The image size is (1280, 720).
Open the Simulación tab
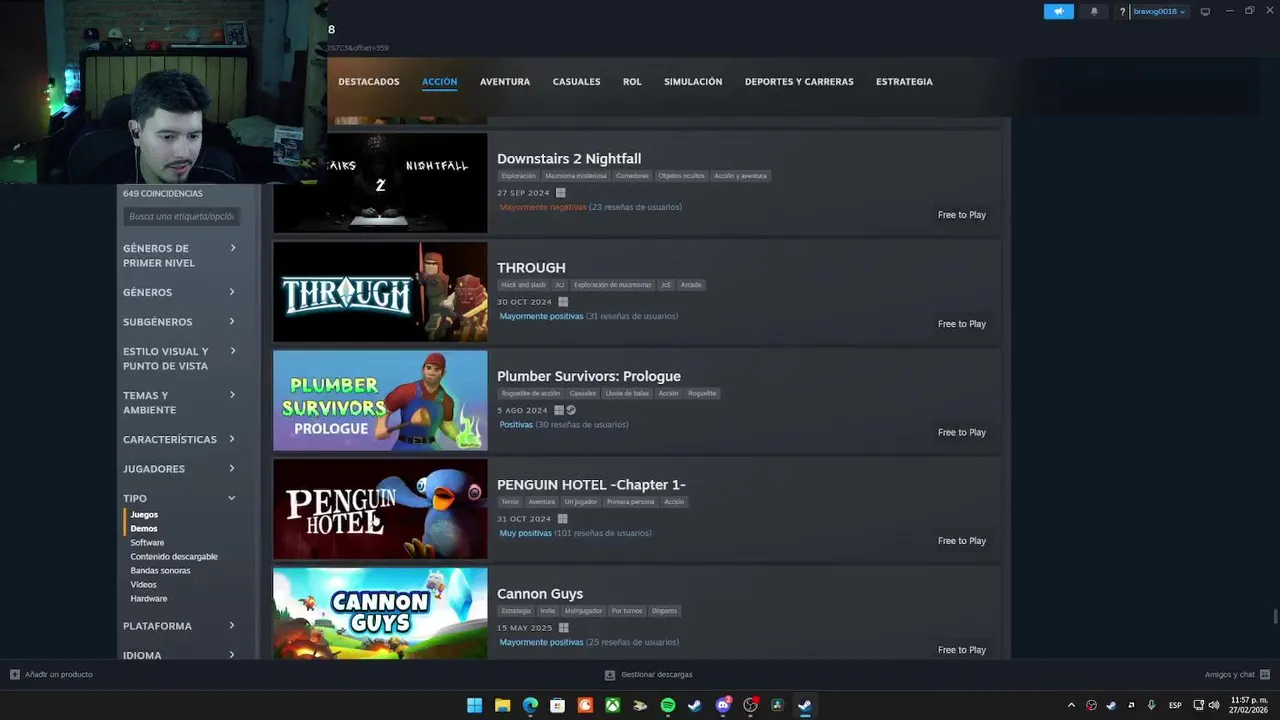(693, 82)
